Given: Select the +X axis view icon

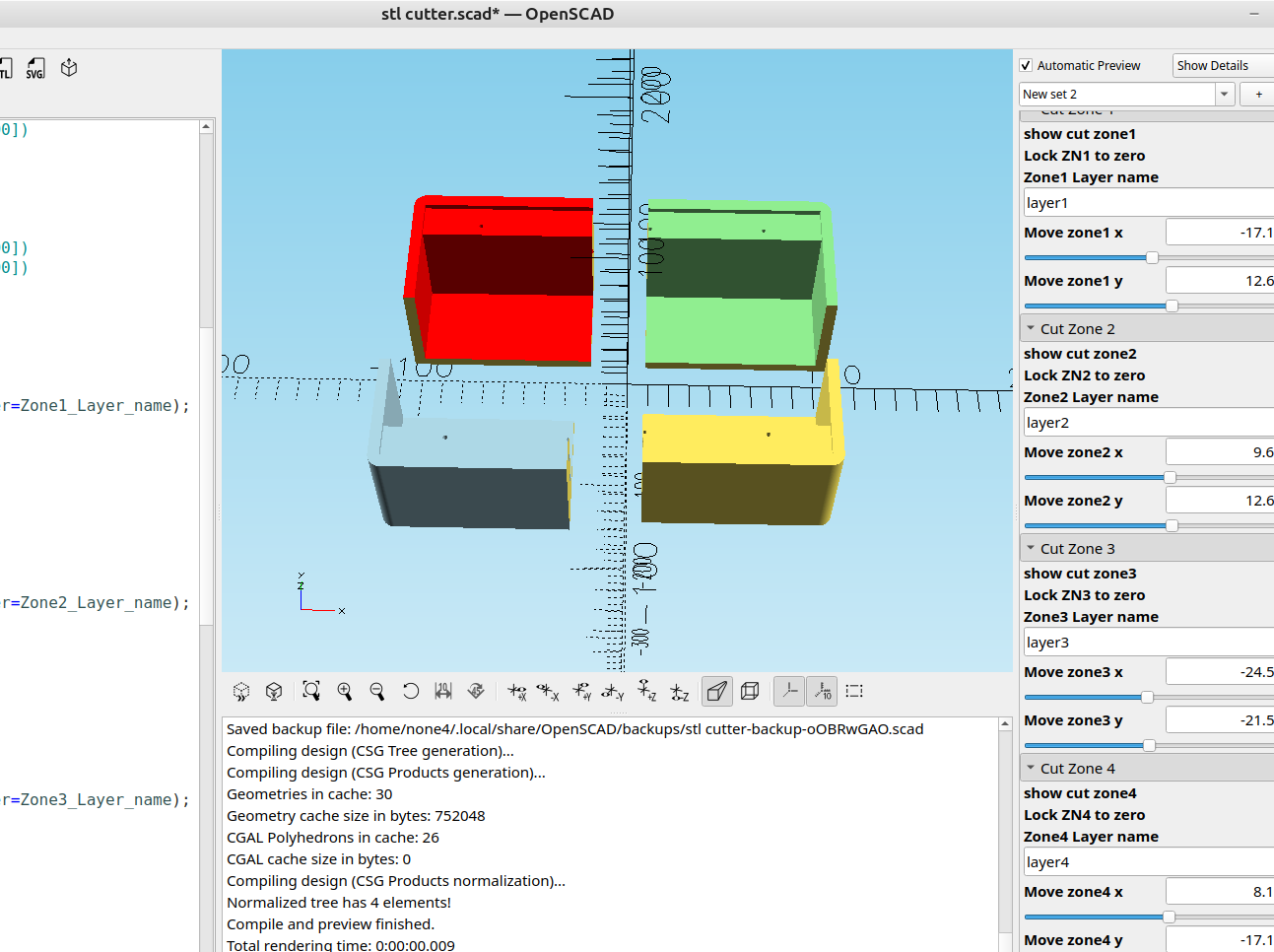Looking at the screenshot, I should 517,692.
